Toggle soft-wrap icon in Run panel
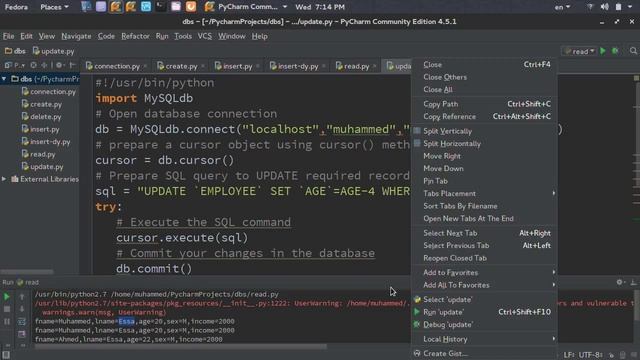The image size is (640, 360). pyautogui.click(x=22, y=322)
